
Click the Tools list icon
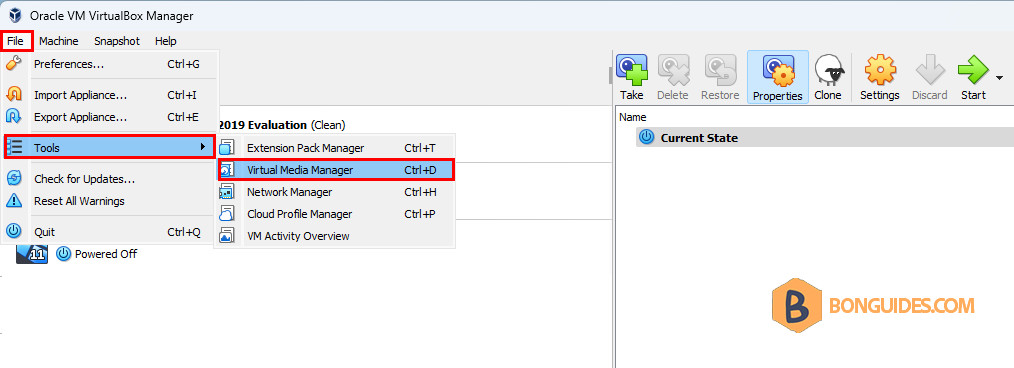[x=15, y=147]
